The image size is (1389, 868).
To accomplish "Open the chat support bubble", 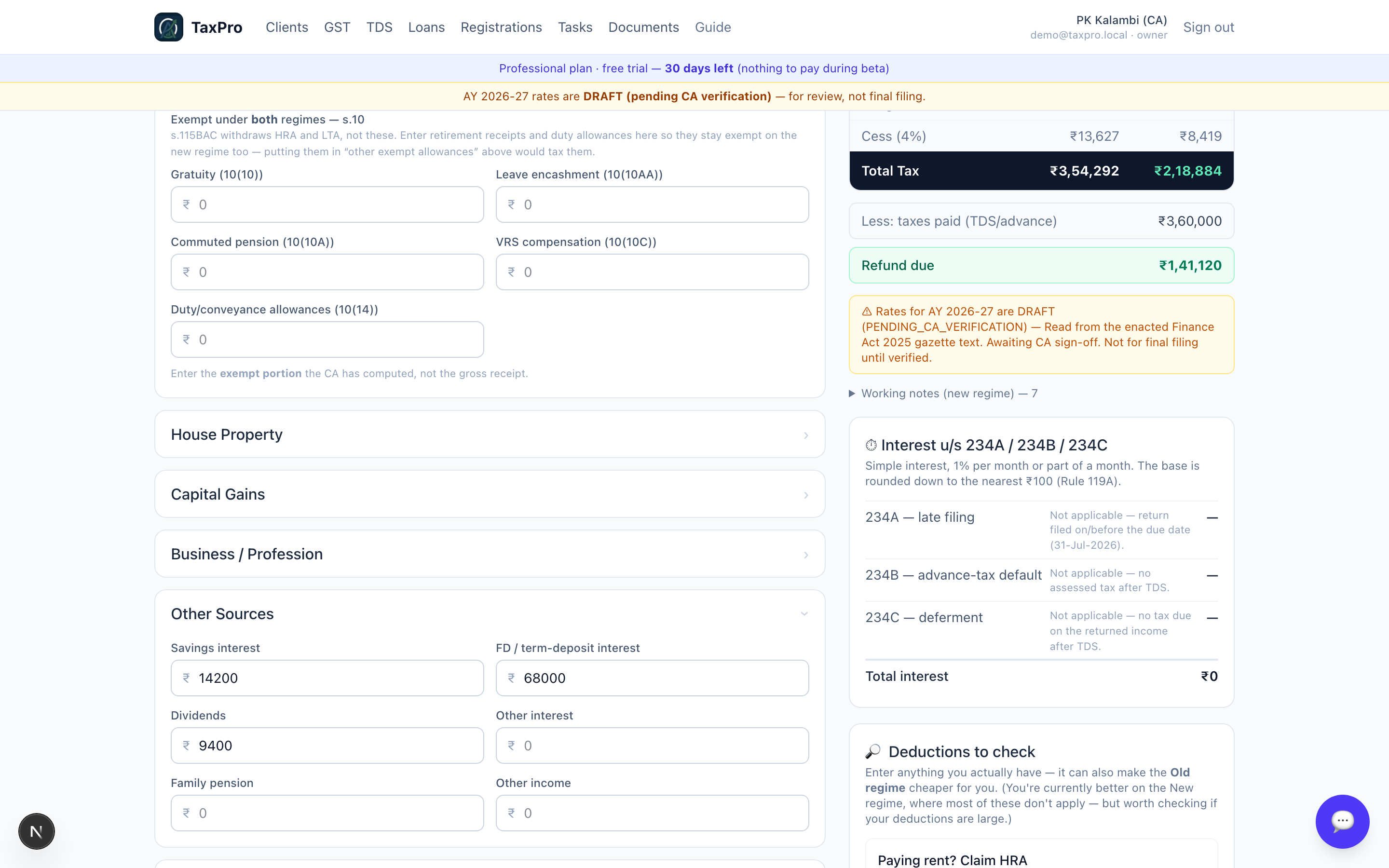I will pos(1342,821).
